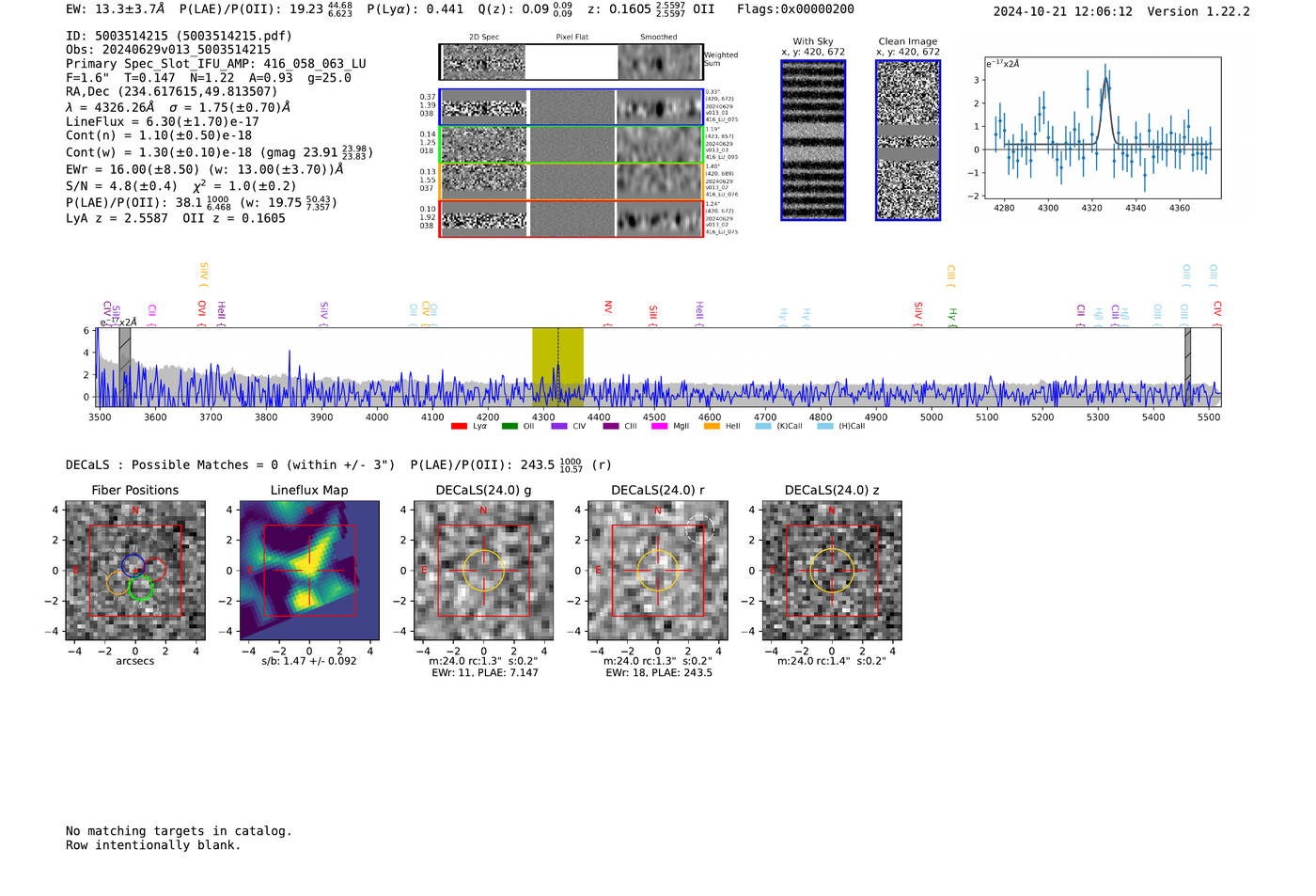
Task: Click the yellow highlighted band in the spectrum
Action: [557, 367]
